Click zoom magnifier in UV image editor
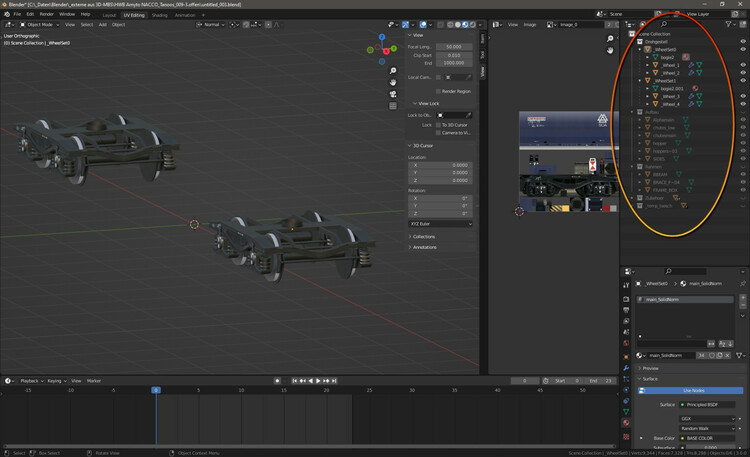The image size is (750, 457). click(x=610, y=39)
